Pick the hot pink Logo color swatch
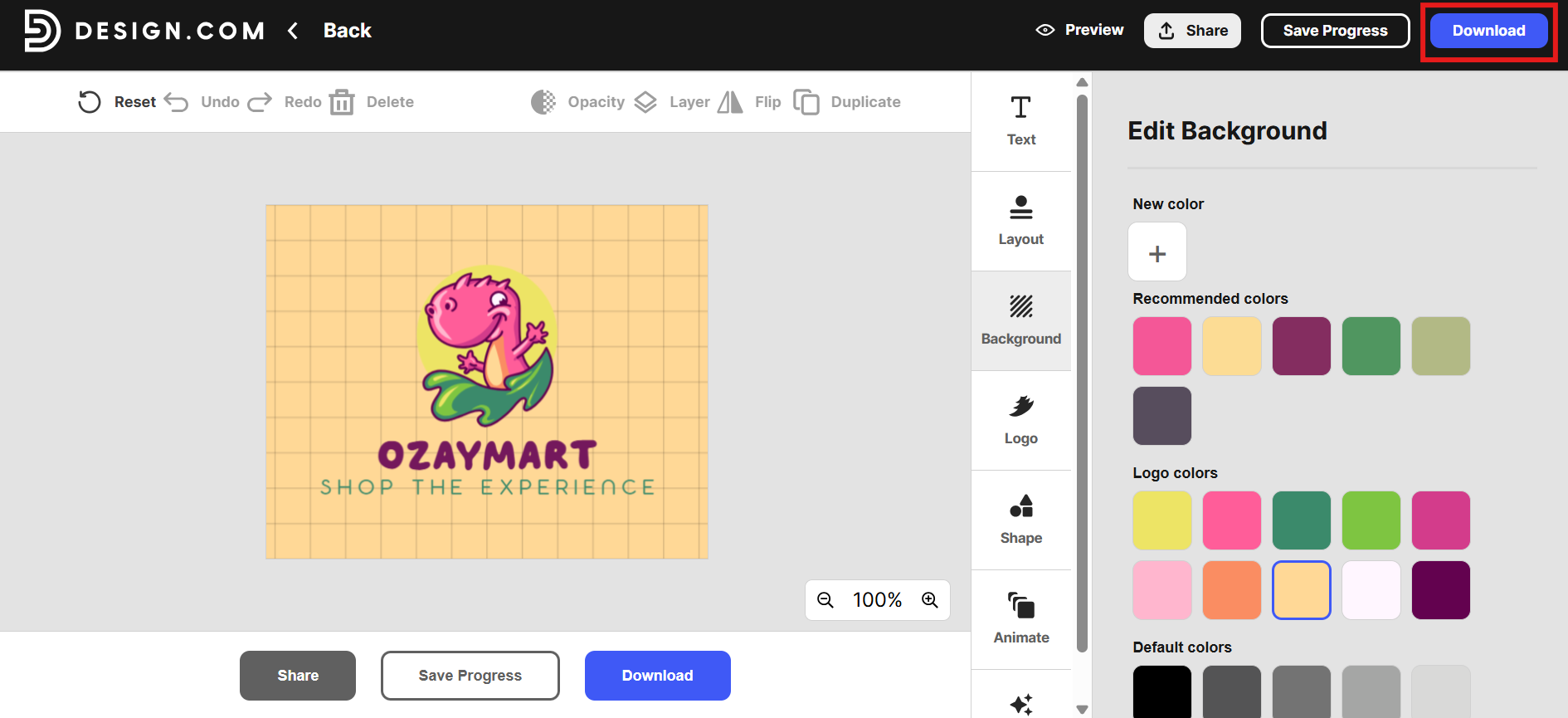Screen dimensions: 1568x718 click(x=1232, y=520)
